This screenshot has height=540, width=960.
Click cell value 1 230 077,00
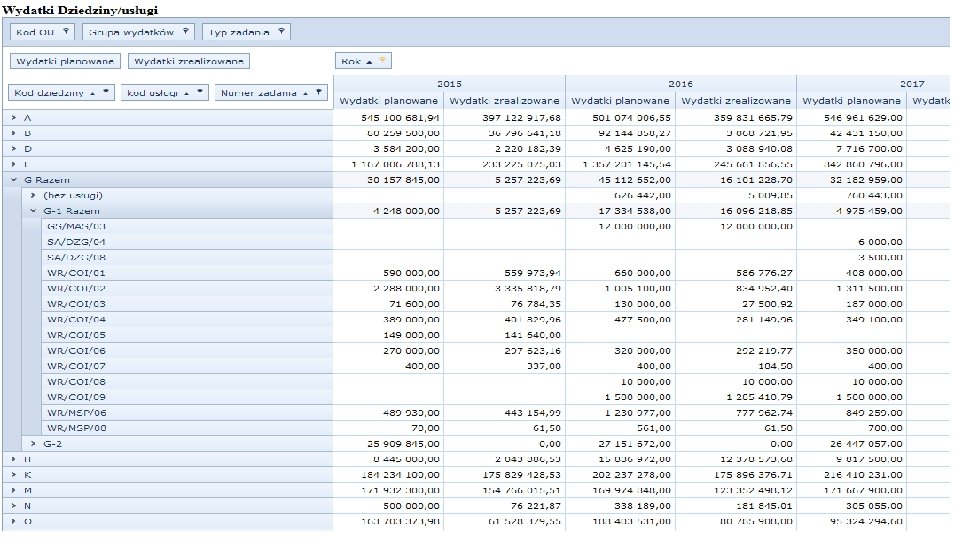click(638, 413)
